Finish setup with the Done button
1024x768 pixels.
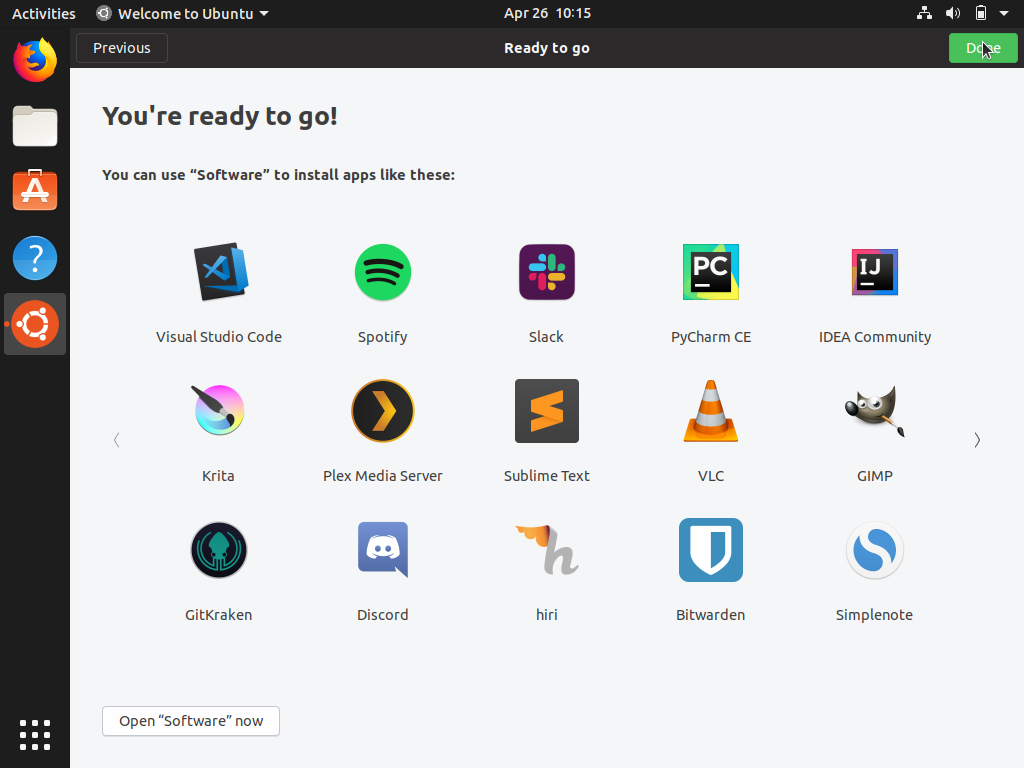983,48
